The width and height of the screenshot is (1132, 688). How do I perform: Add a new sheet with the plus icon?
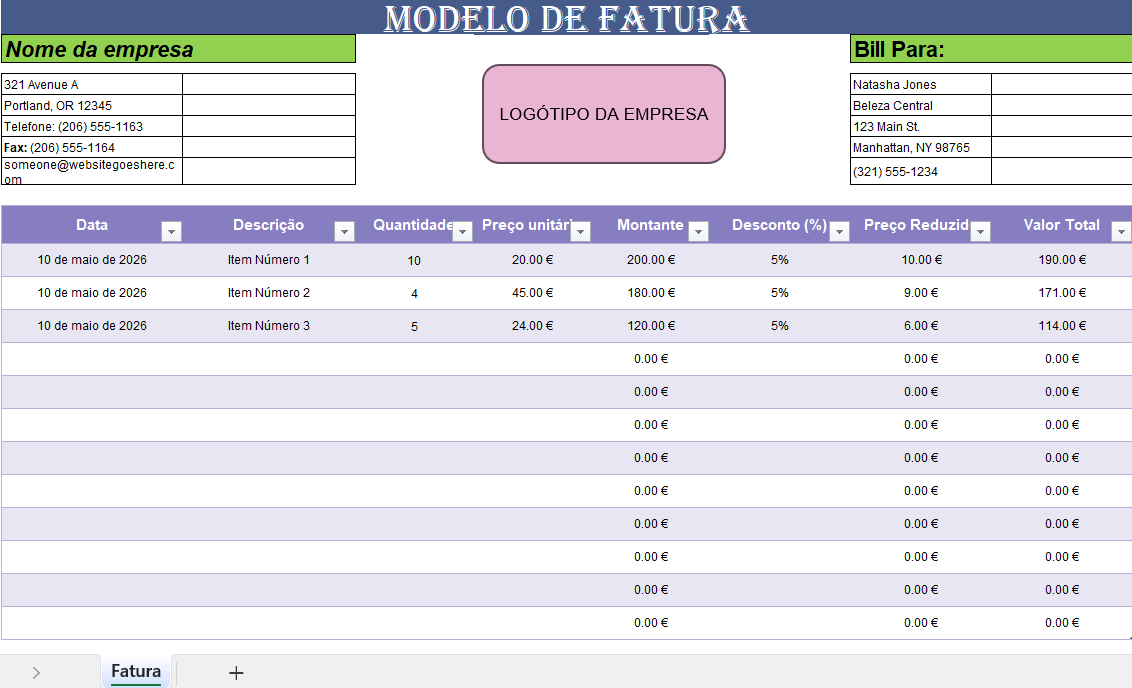click(236, 671)
